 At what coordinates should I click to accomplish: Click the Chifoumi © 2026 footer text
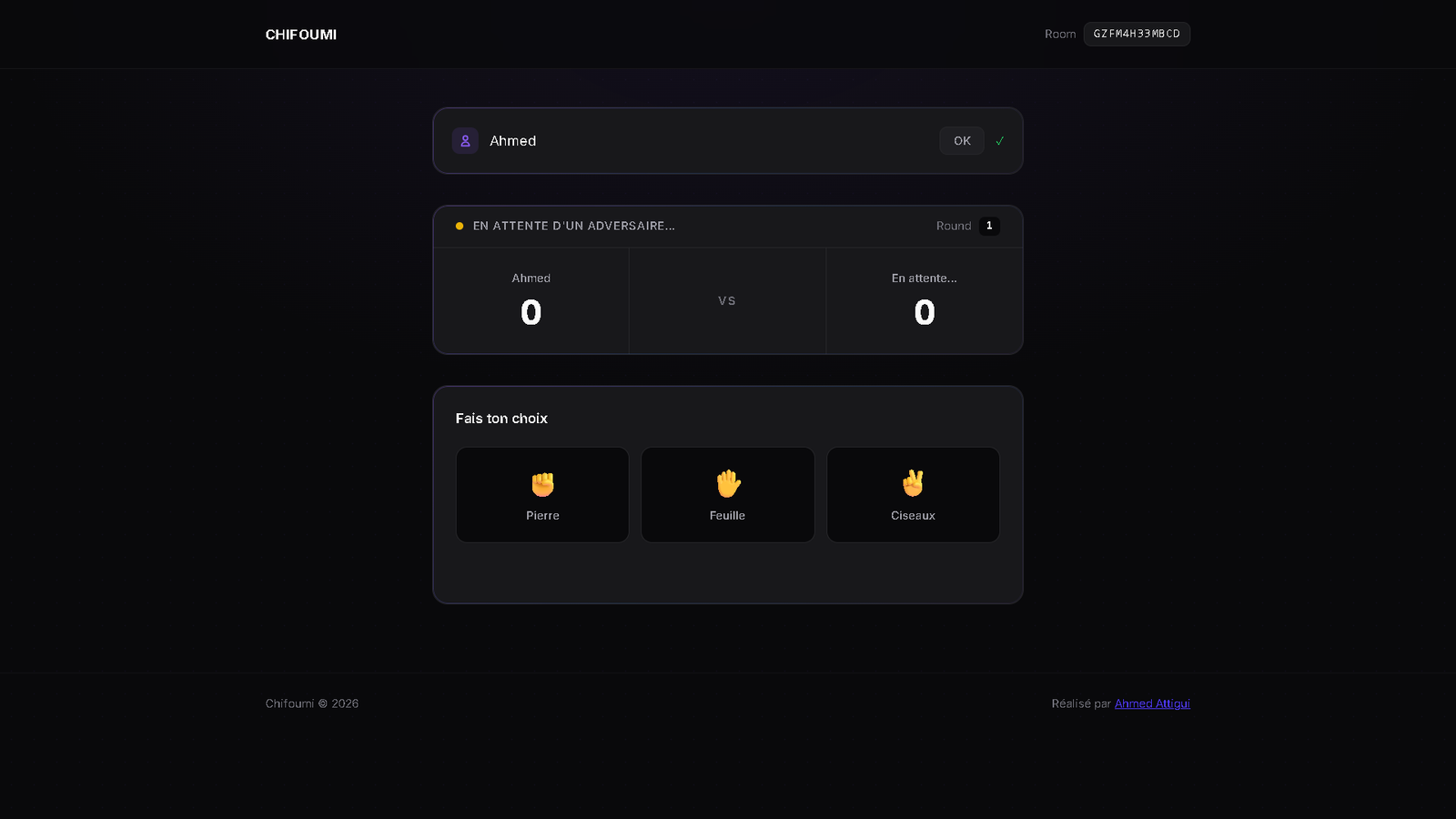312,703
